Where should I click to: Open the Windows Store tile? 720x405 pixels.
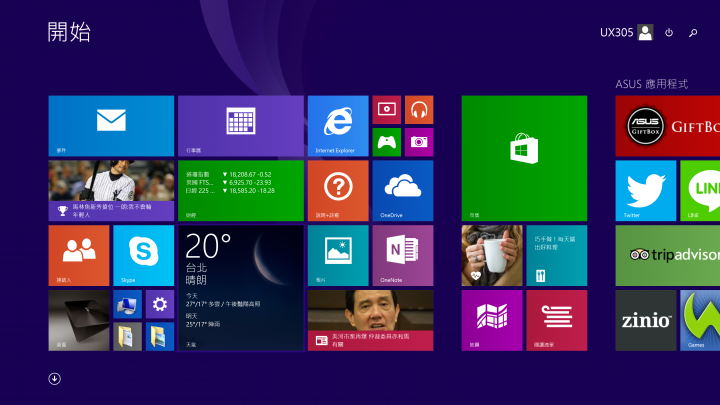coord(524,158)
